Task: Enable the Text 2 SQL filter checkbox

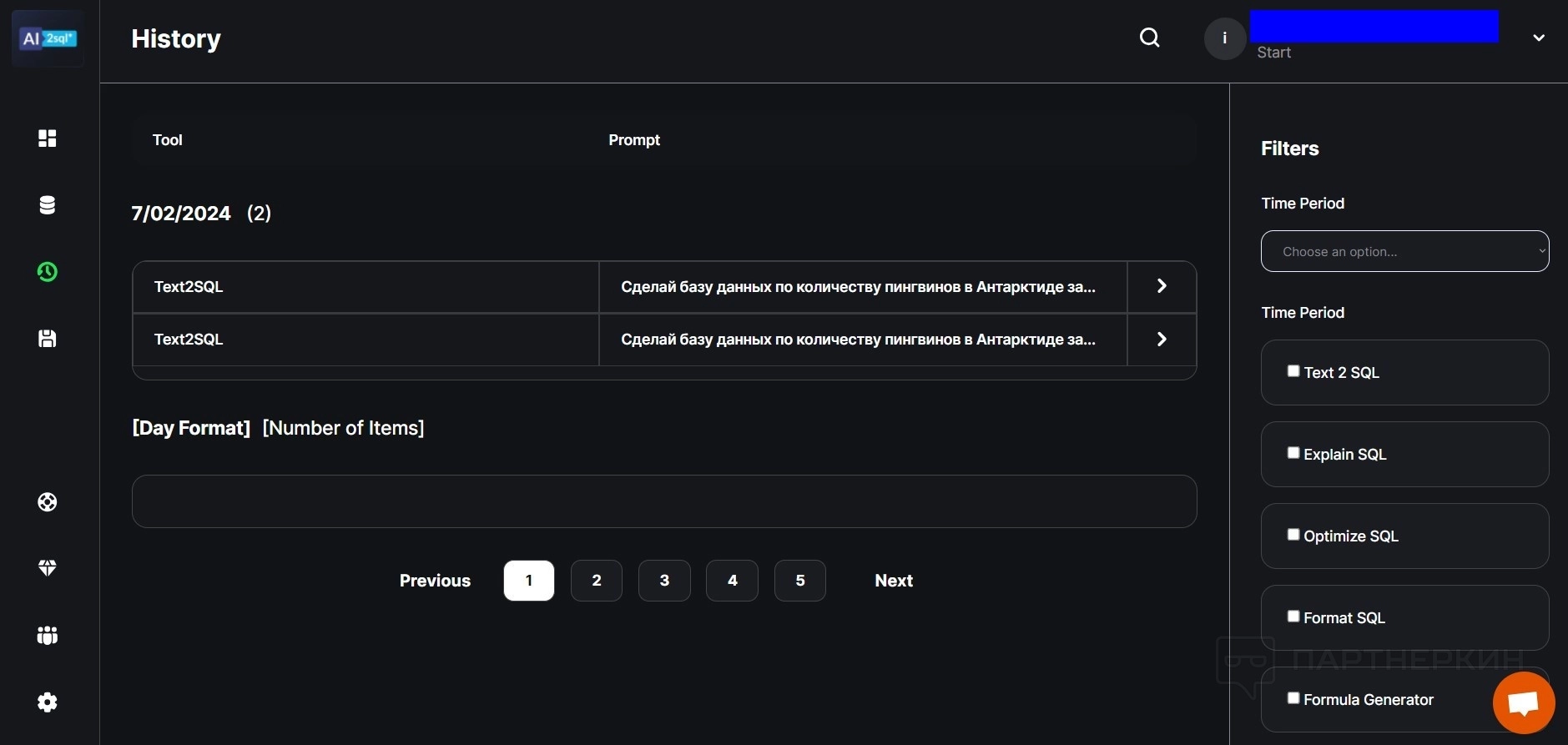Action: [x=1293, y=371]
